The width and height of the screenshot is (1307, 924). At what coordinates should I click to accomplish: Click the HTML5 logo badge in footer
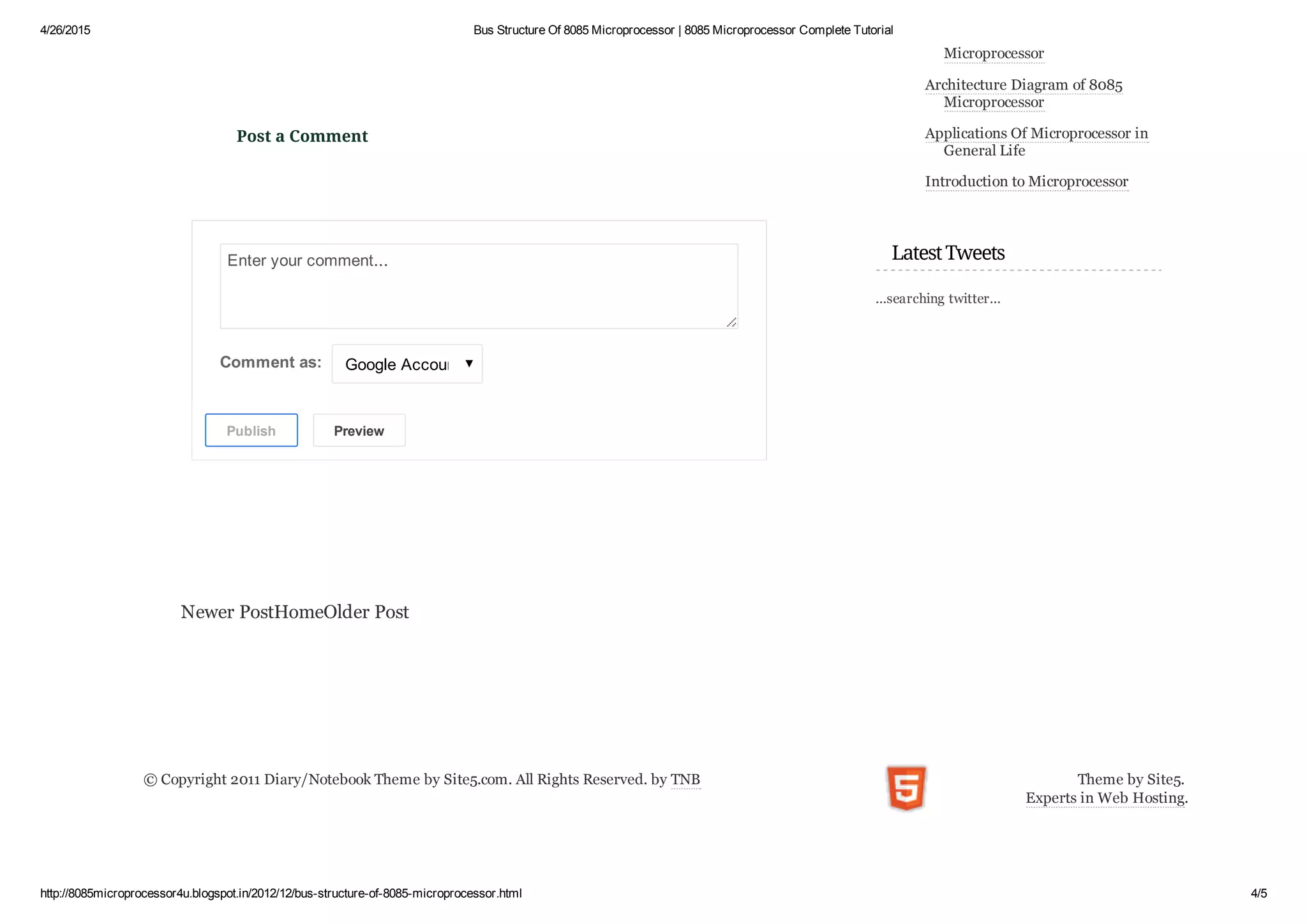click(906, 788)
